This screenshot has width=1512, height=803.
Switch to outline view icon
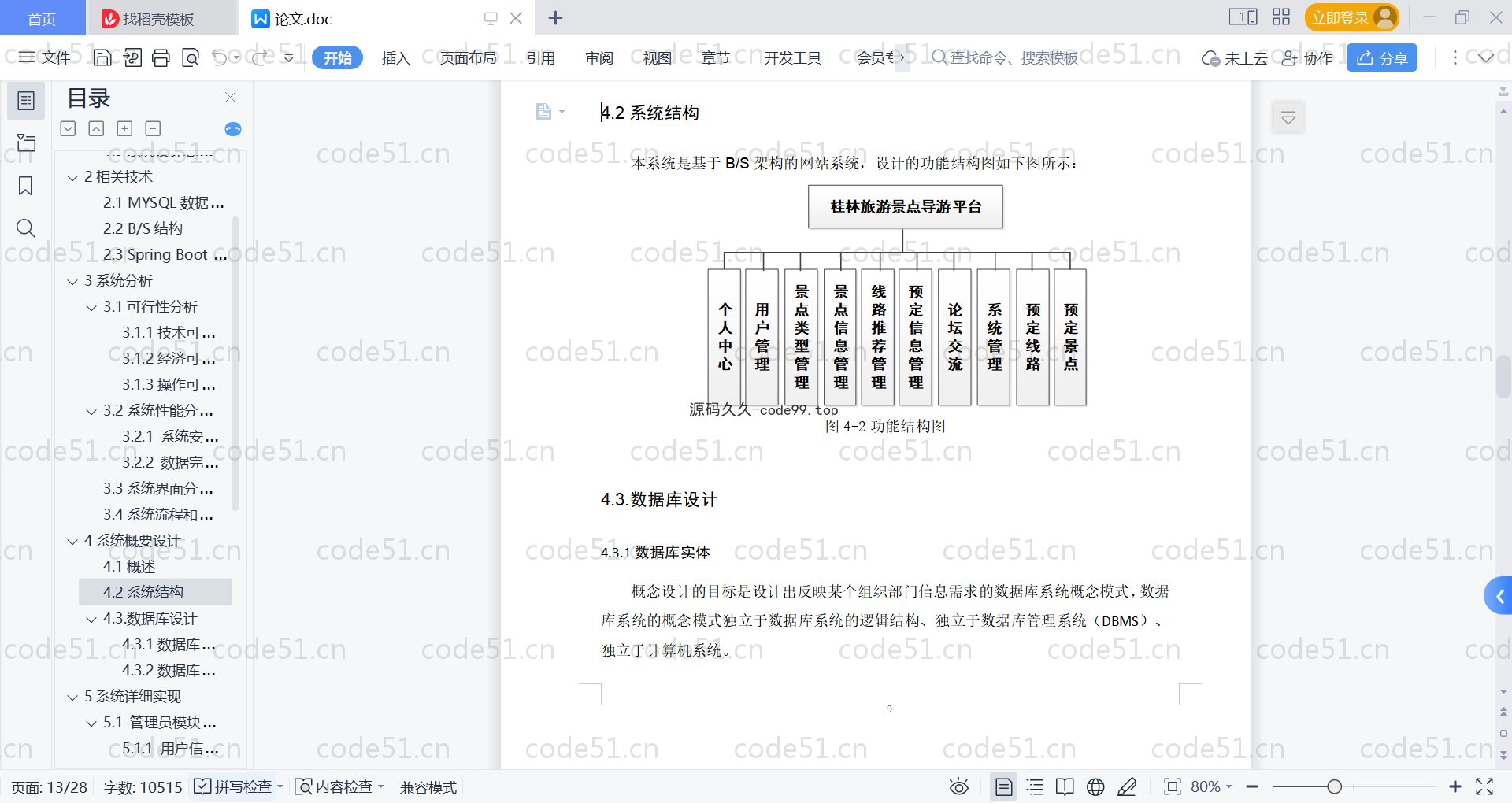(1035, 786)
